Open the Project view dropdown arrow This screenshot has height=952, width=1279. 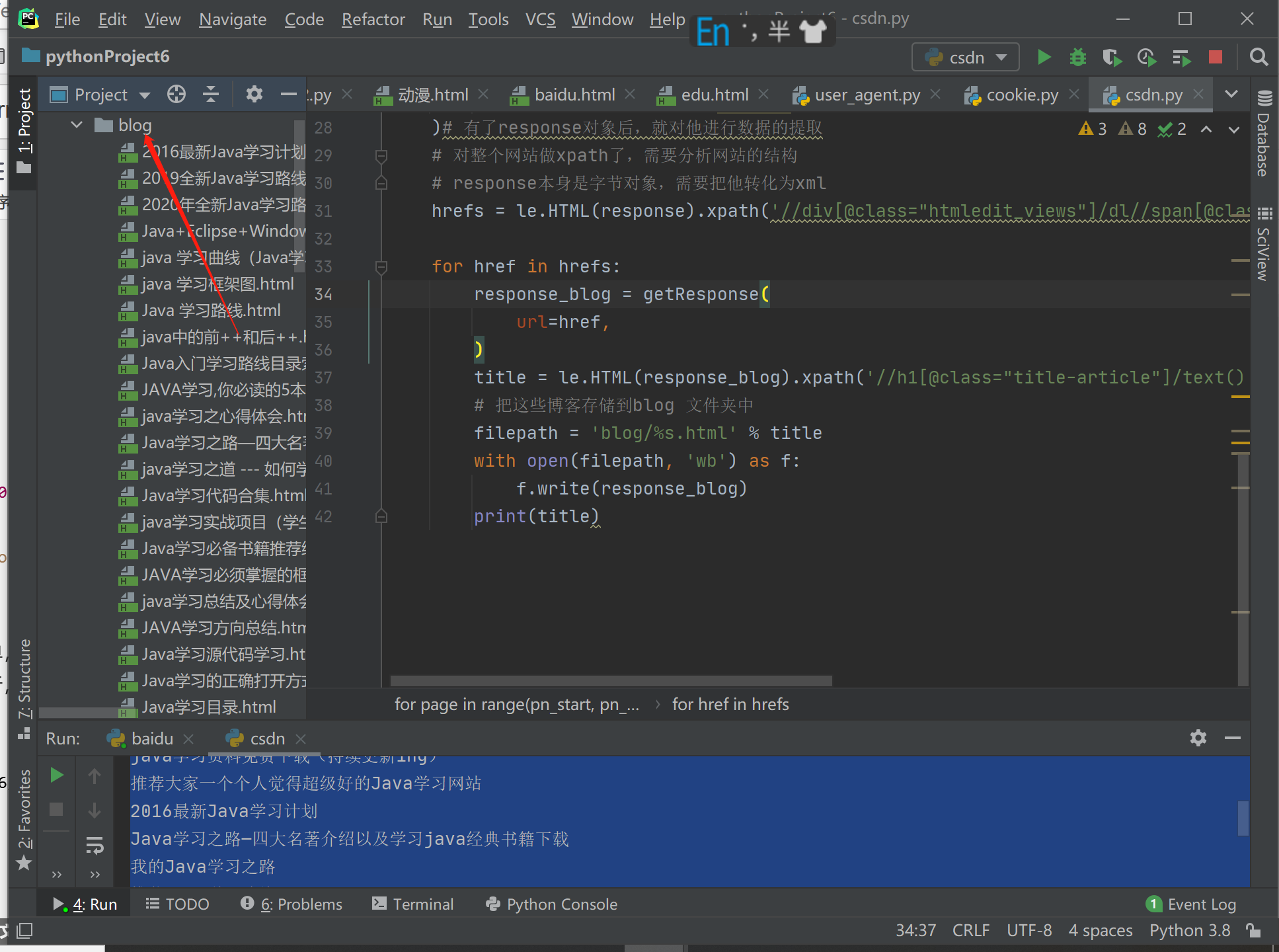pyautogui.click(x=145, y=95)
